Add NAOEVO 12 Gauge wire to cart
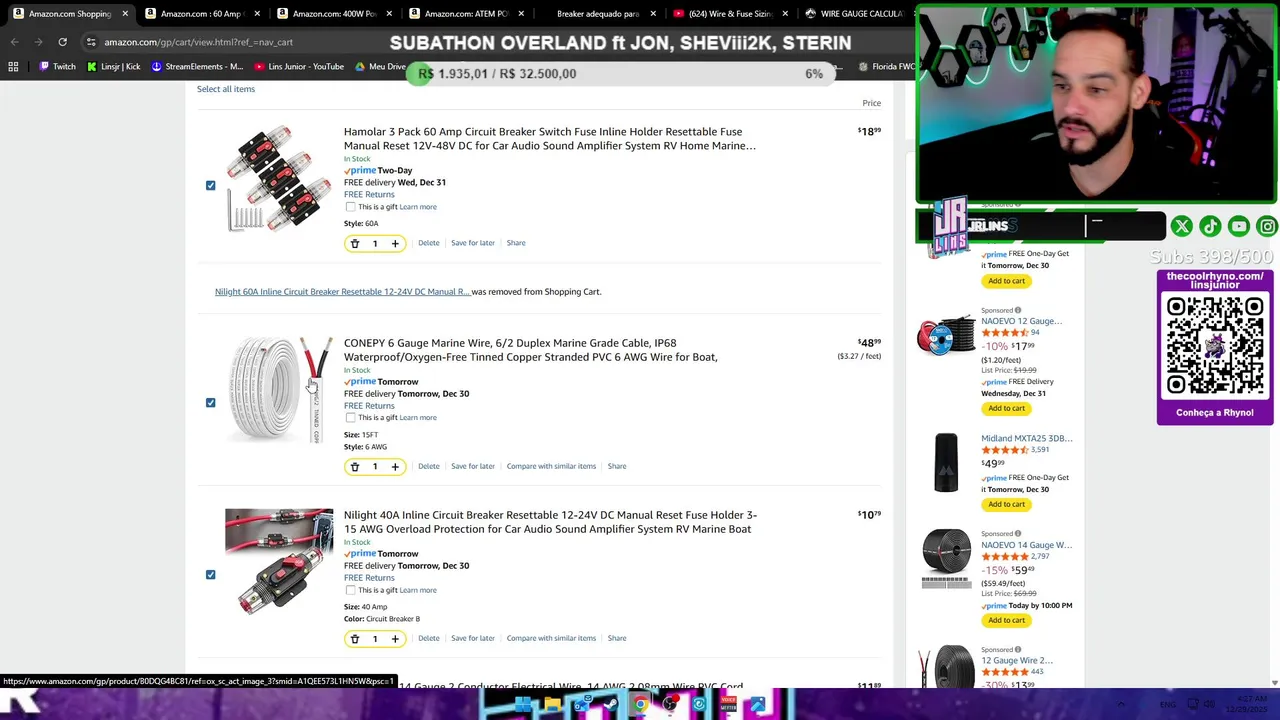 click(x=1007, y=408)
